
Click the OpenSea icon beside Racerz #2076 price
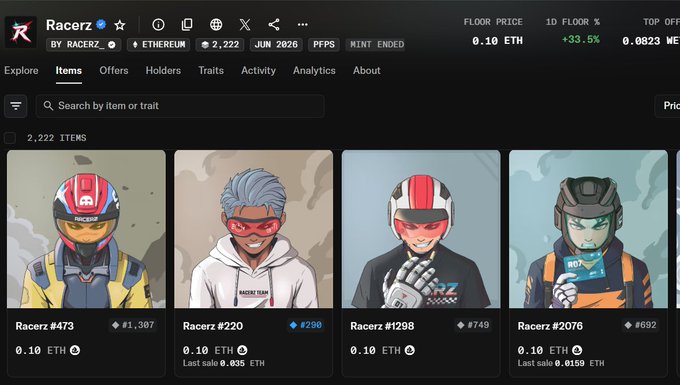coord(577,350)
